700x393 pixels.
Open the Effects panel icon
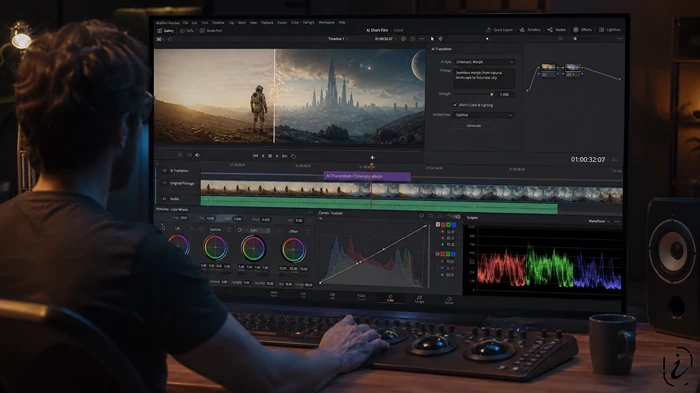[576, 30]
